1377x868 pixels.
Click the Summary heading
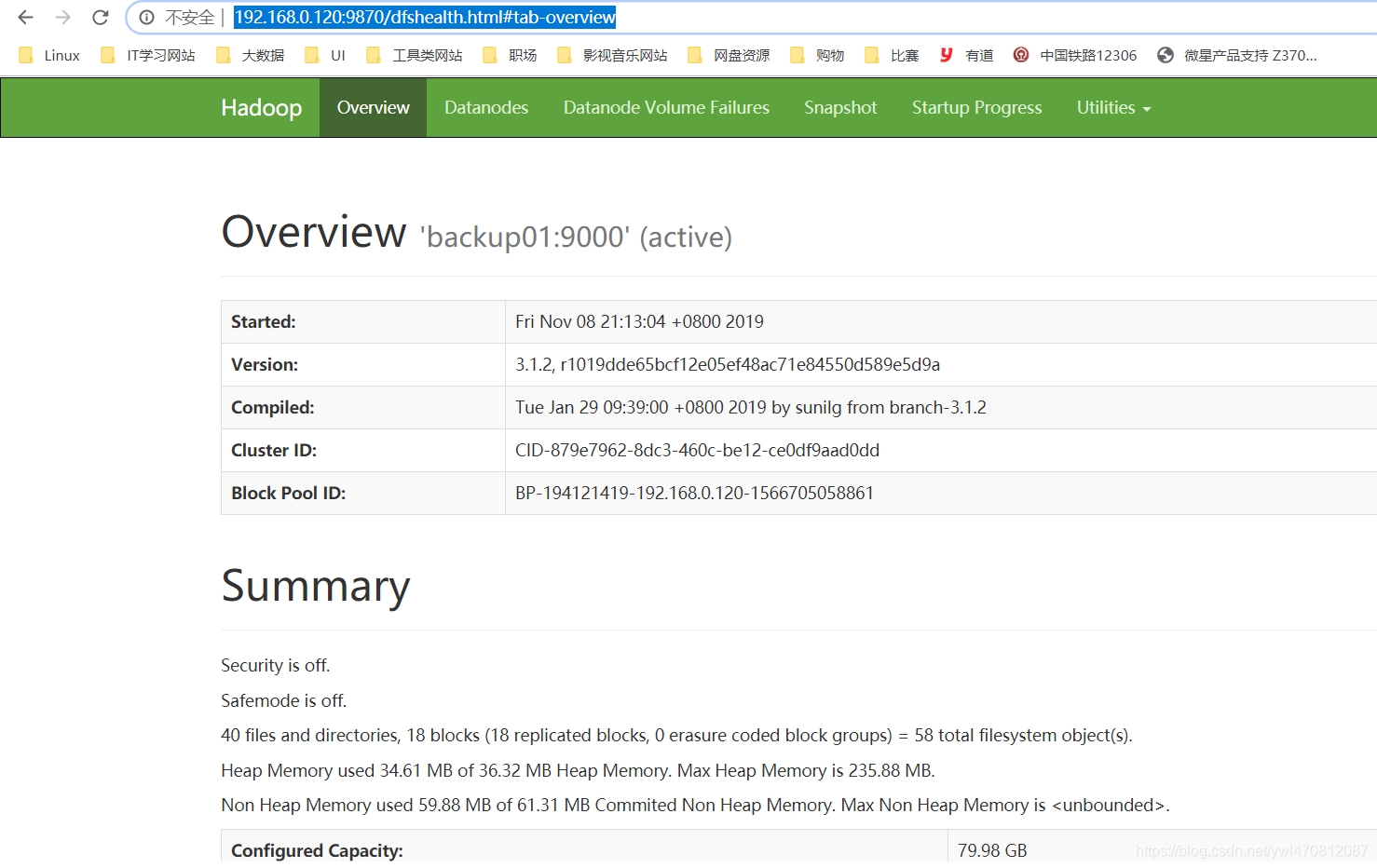[x=316, y=586]
